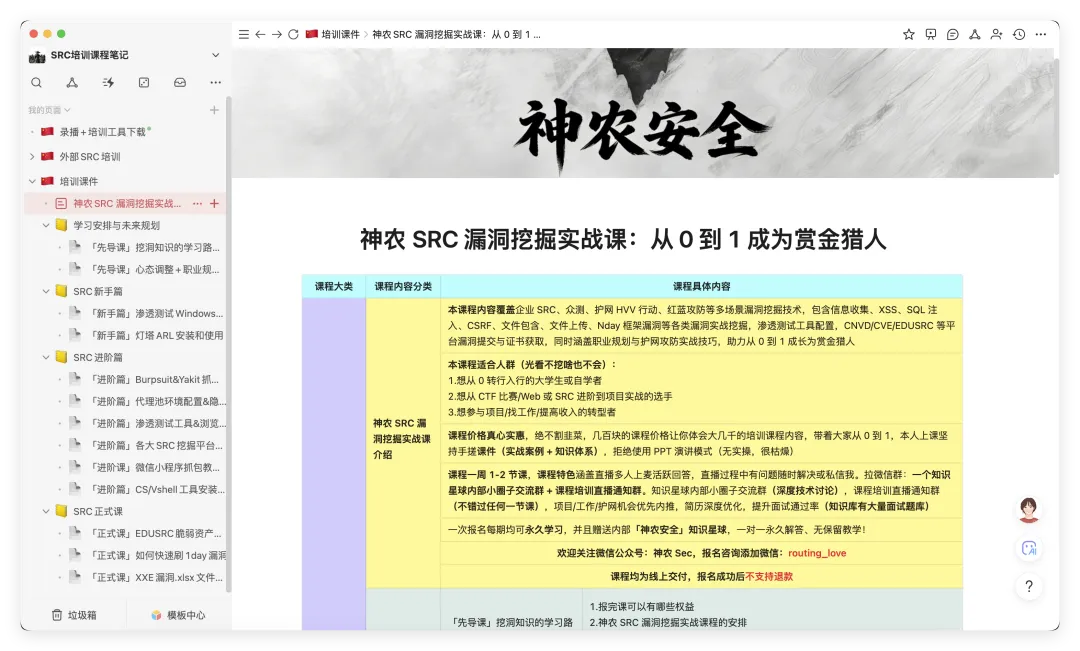Open help question mark button
Viewport: 1080px width, 651px height.
coord(1029,586)
